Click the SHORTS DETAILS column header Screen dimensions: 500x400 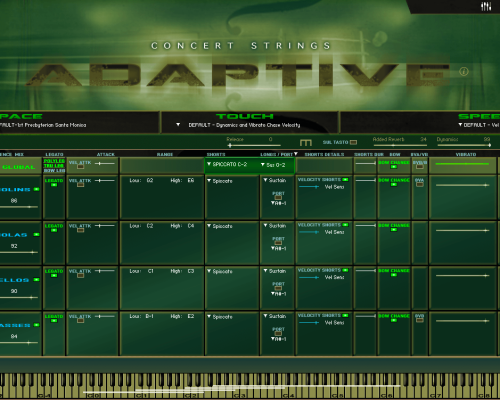click(x=324, y=154)
